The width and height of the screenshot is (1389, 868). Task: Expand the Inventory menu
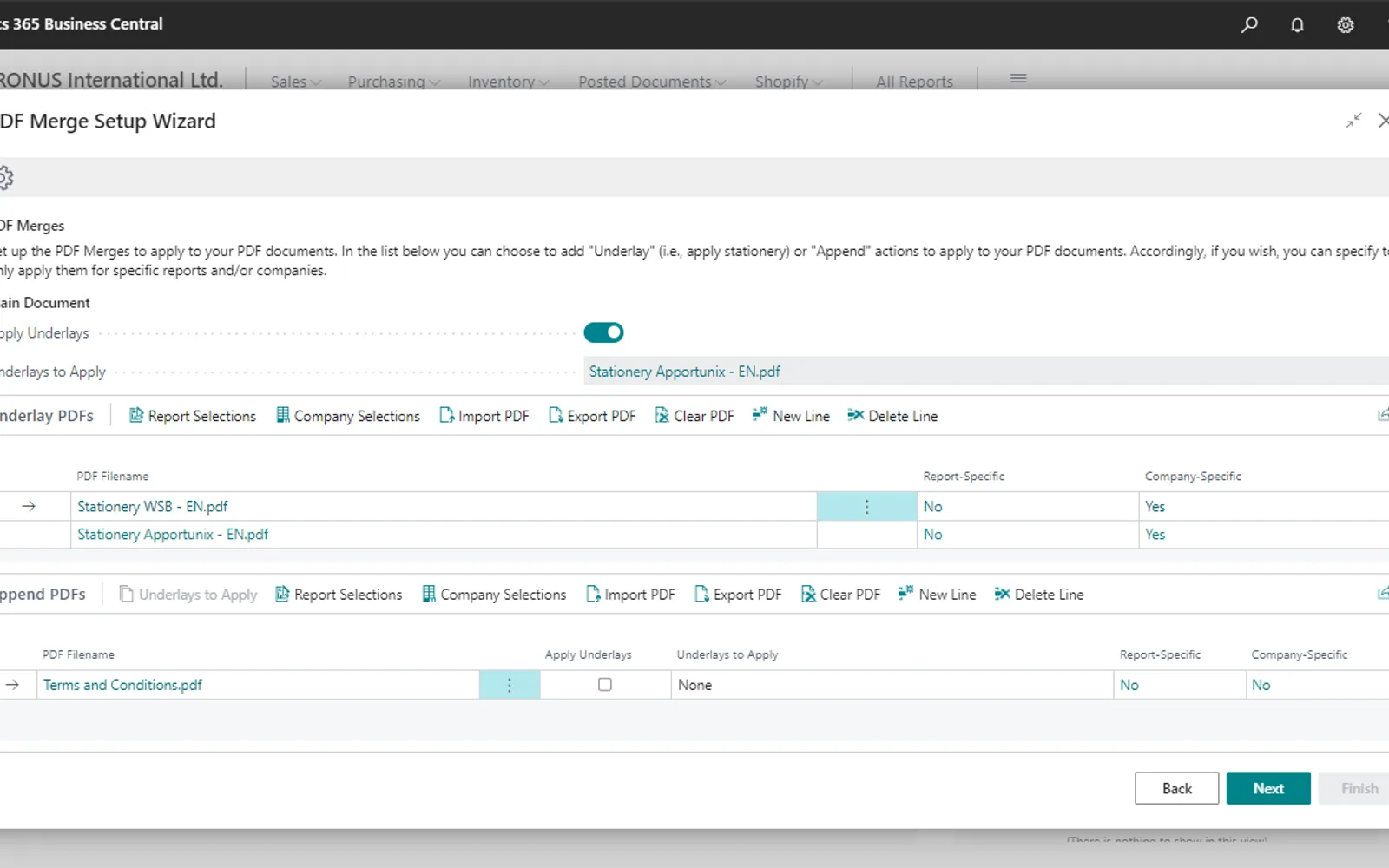tap(508, 82)
